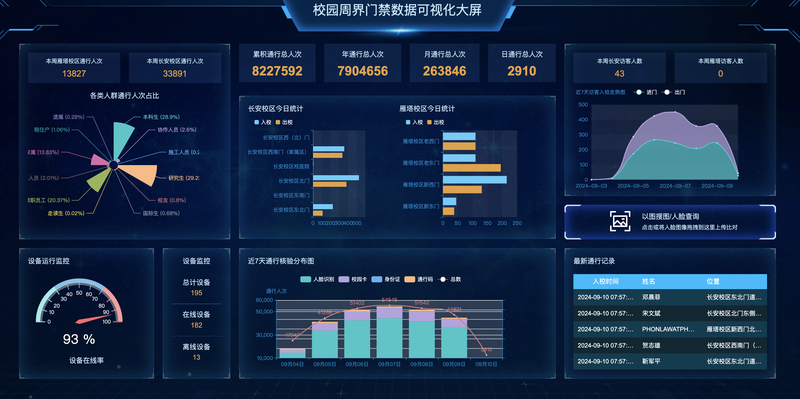Click 最新通行记录 panel title
The image size is (800, 399).
594,261
